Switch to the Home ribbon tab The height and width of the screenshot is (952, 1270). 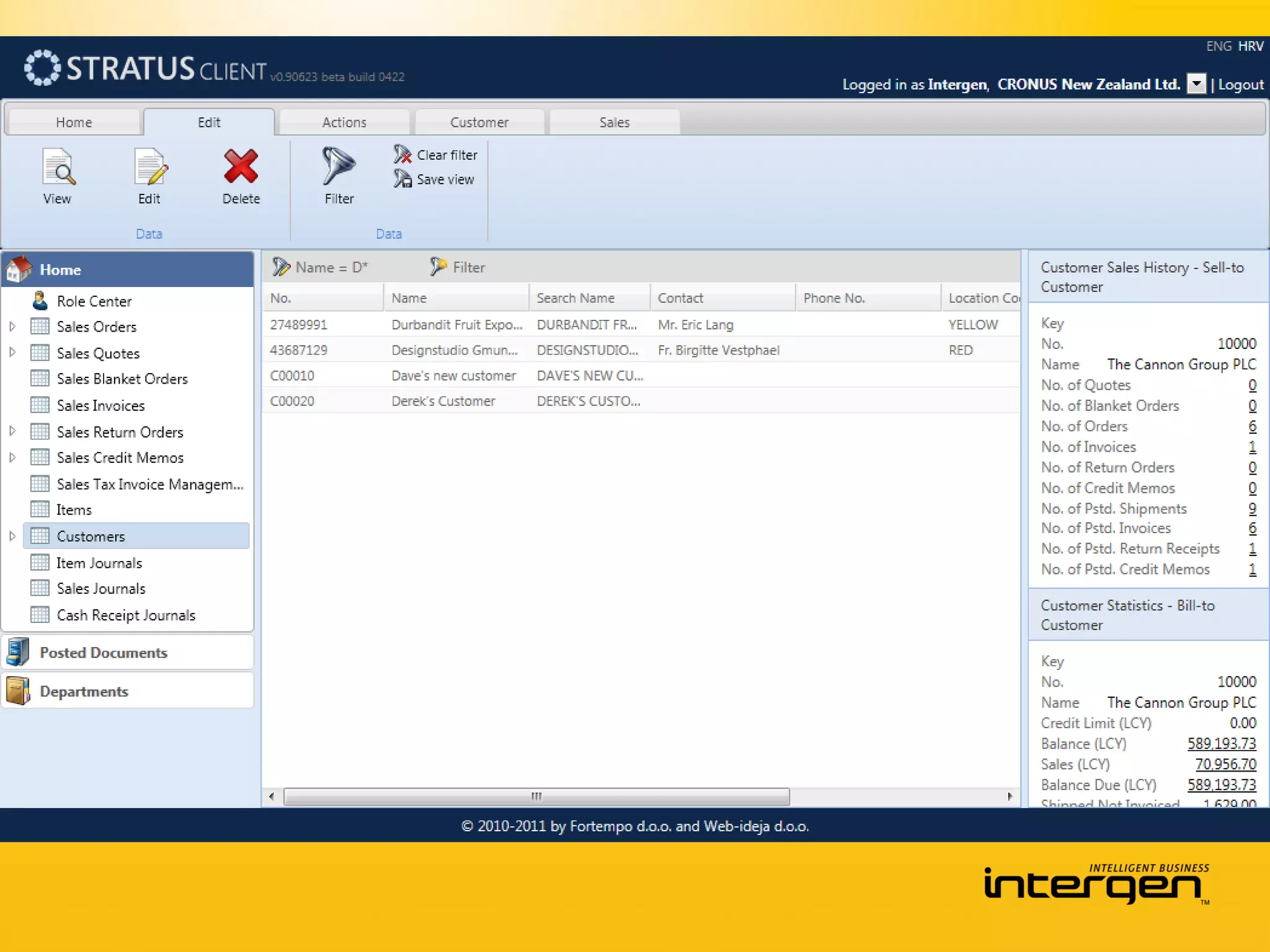[74, 122]
